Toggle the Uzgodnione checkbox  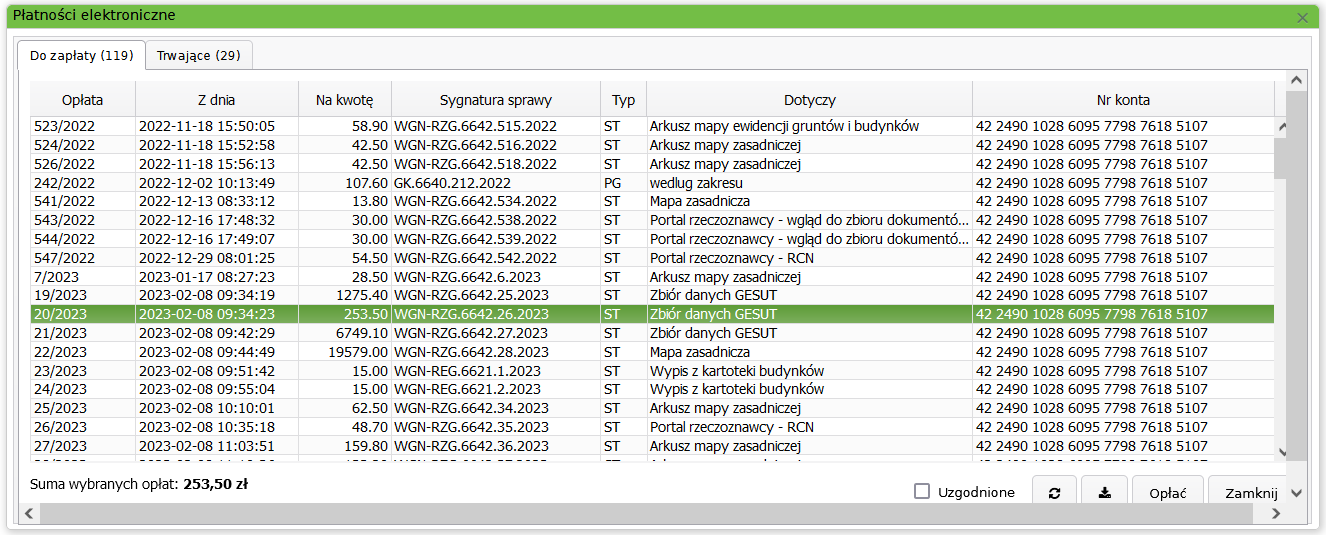[922, 492]
